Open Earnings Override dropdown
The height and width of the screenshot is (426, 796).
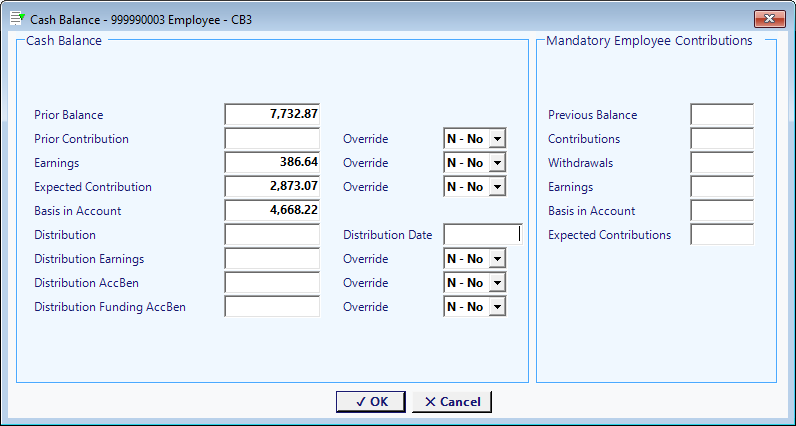[498, 163]
